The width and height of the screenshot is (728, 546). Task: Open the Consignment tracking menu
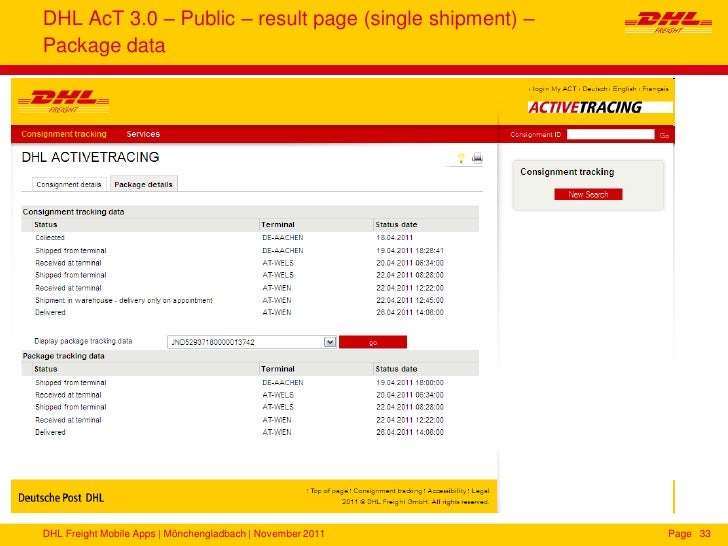point(64,134)
